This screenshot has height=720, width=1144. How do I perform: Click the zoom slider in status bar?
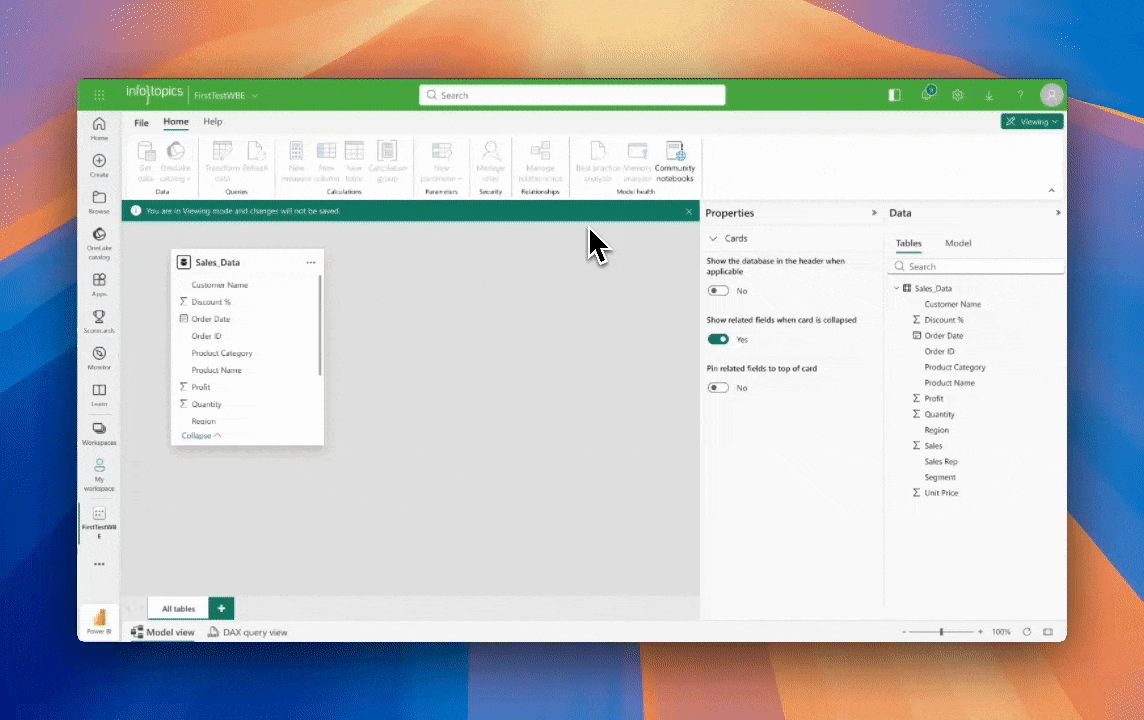(941, 632)
